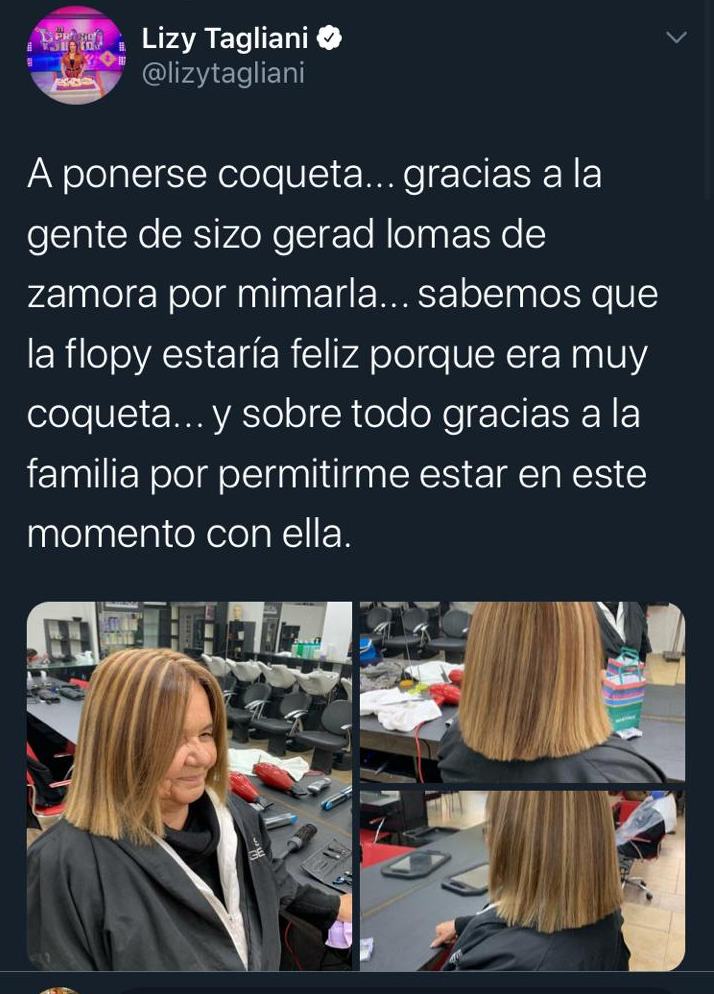Click the blue verified badge checkmark
The image size is (714, 994).
(329, 38)
